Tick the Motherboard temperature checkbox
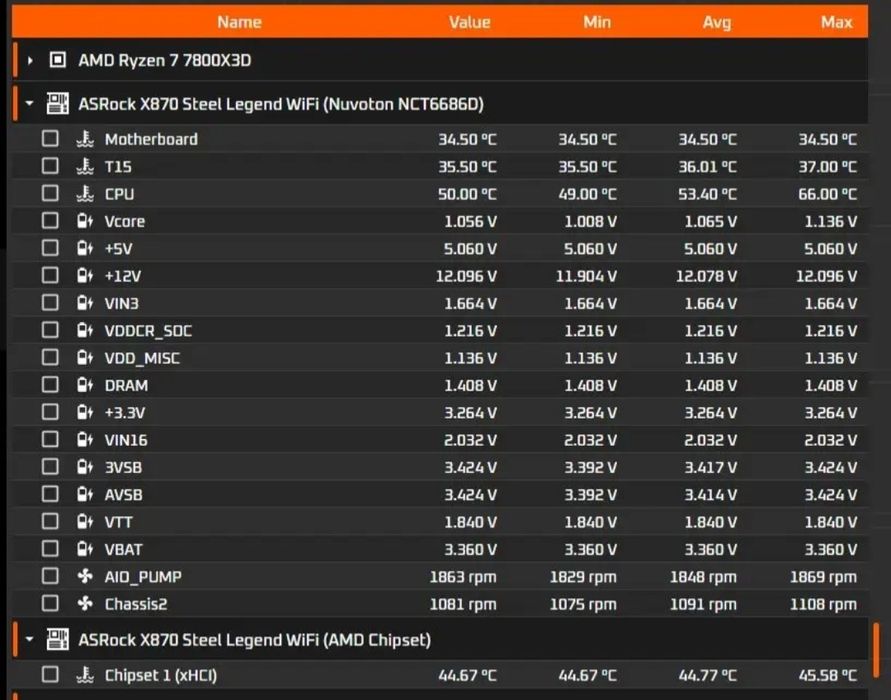This screenshot has height=700, width=891. tap(50, 138)
